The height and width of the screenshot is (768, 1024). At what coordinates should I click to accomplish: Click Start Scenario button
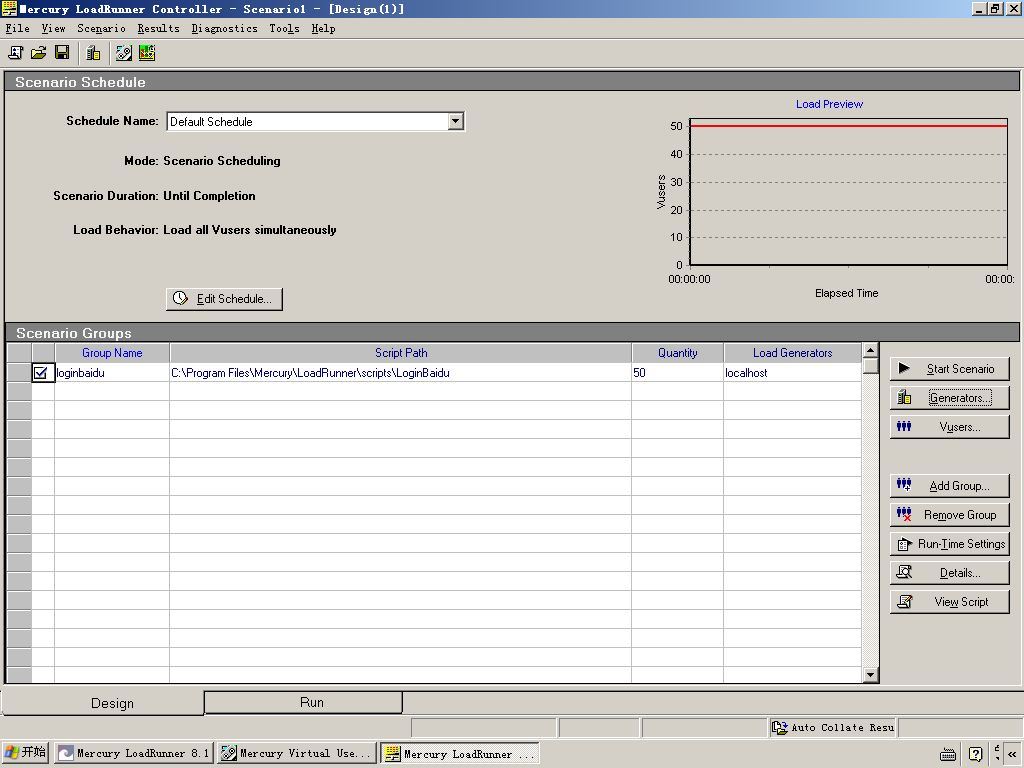950,369
